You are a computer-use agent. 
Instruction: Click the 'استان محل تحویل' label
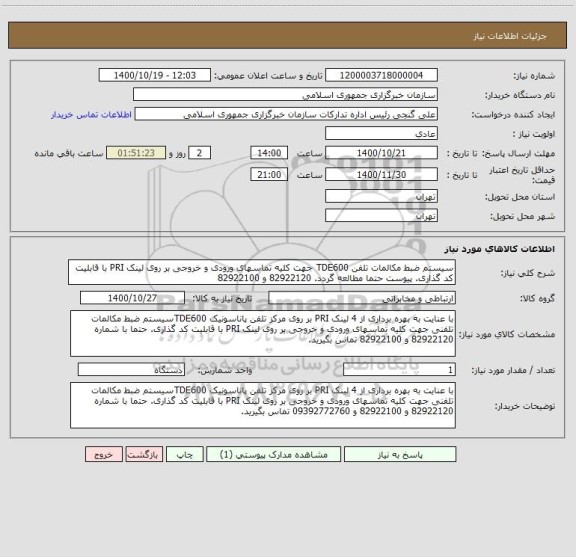(x=520, y=197)
